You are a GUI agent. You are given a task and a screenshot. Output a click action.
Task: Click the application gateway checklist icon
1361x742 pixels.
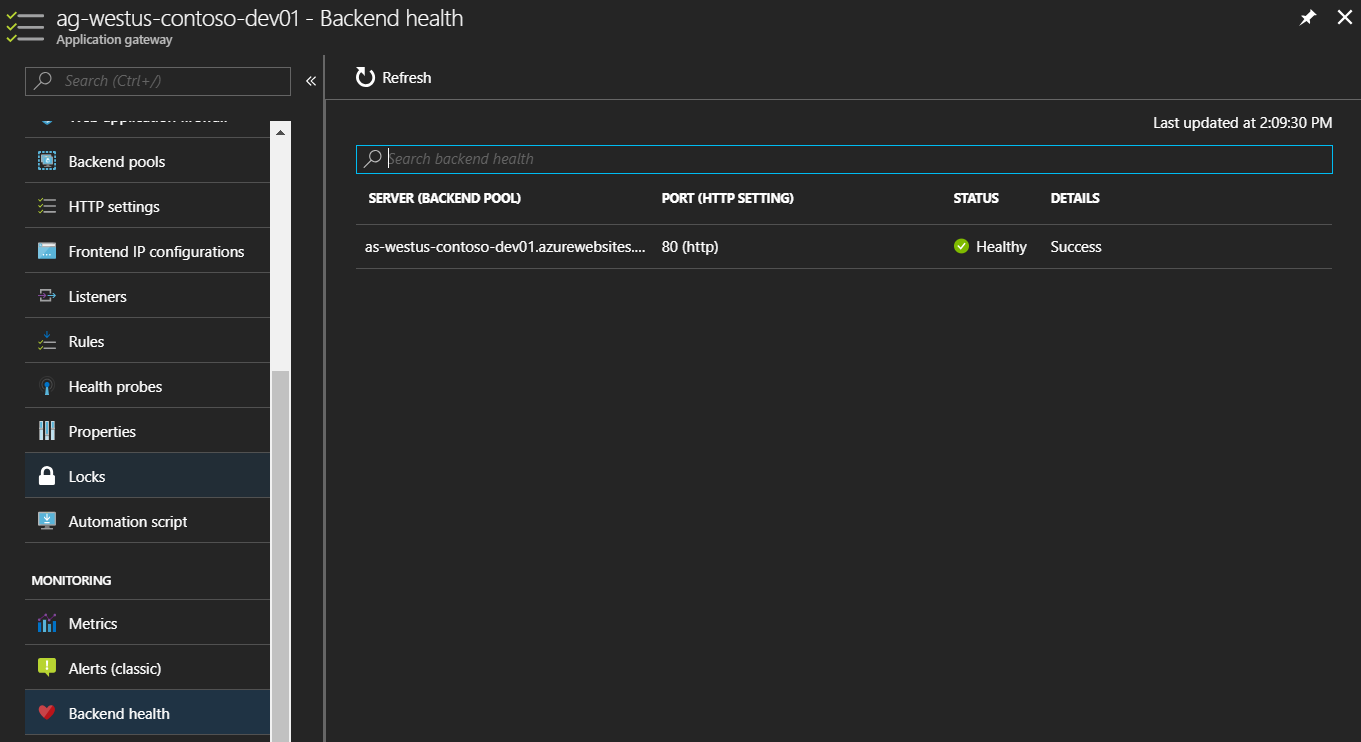pyautogui.click(x=25, y=27)
